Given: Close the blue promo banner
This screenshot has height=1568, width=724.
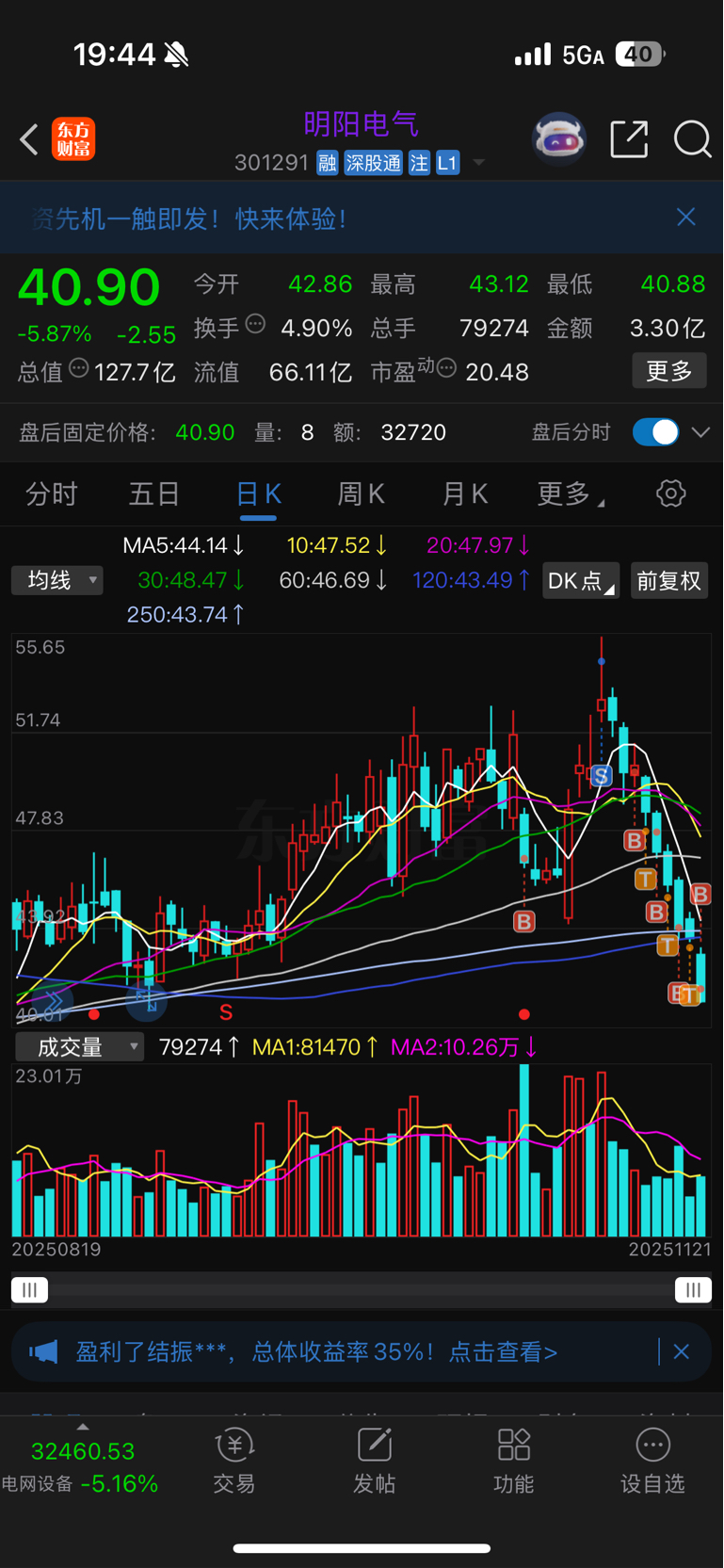Looking at the screenshot, I should tap(686, 218).
